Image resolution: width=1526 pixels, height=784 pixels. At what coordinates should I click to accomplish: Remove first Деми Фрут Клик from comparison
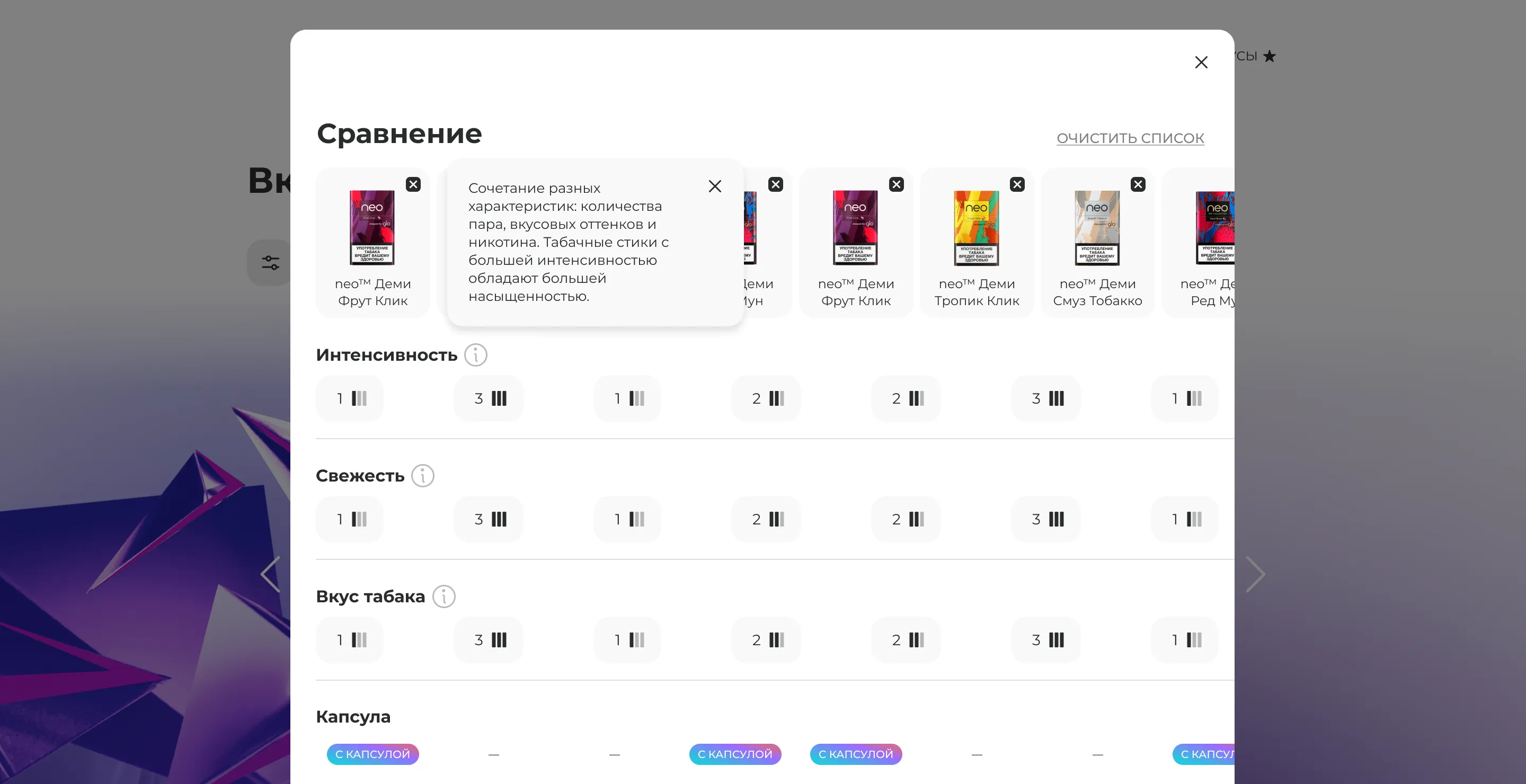(x=413, y=185)
